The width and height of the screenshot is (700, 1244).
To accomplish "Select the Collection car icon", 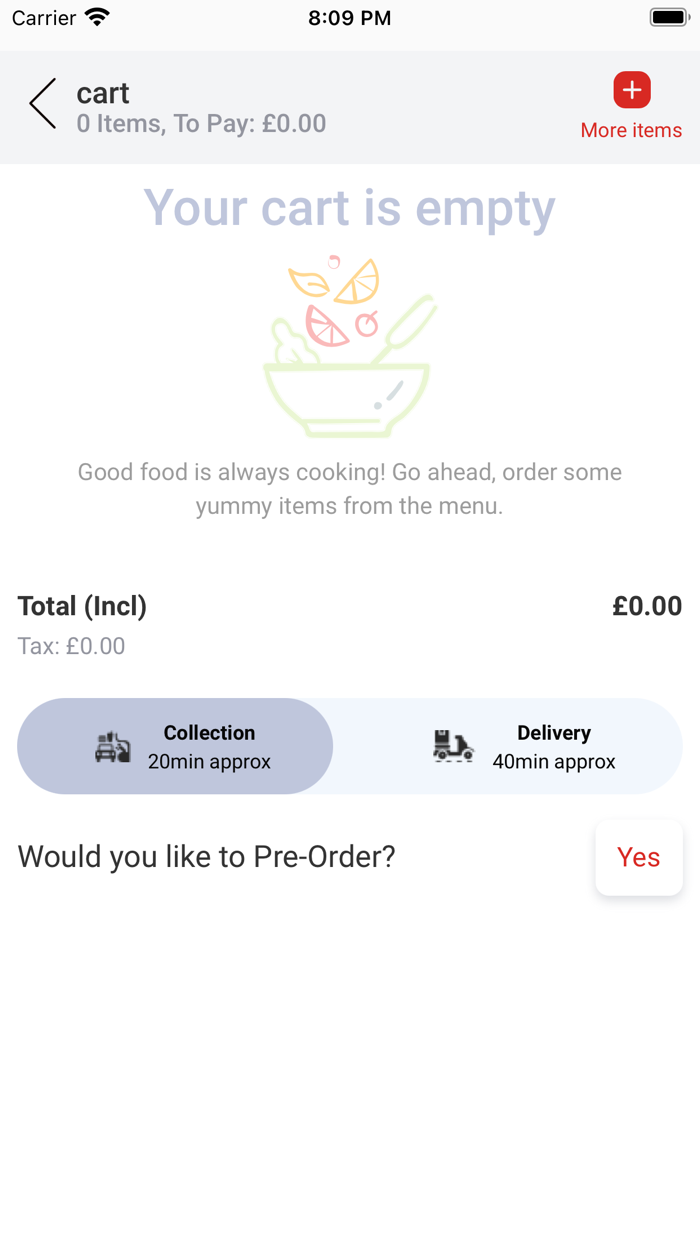I will [113, 746].
